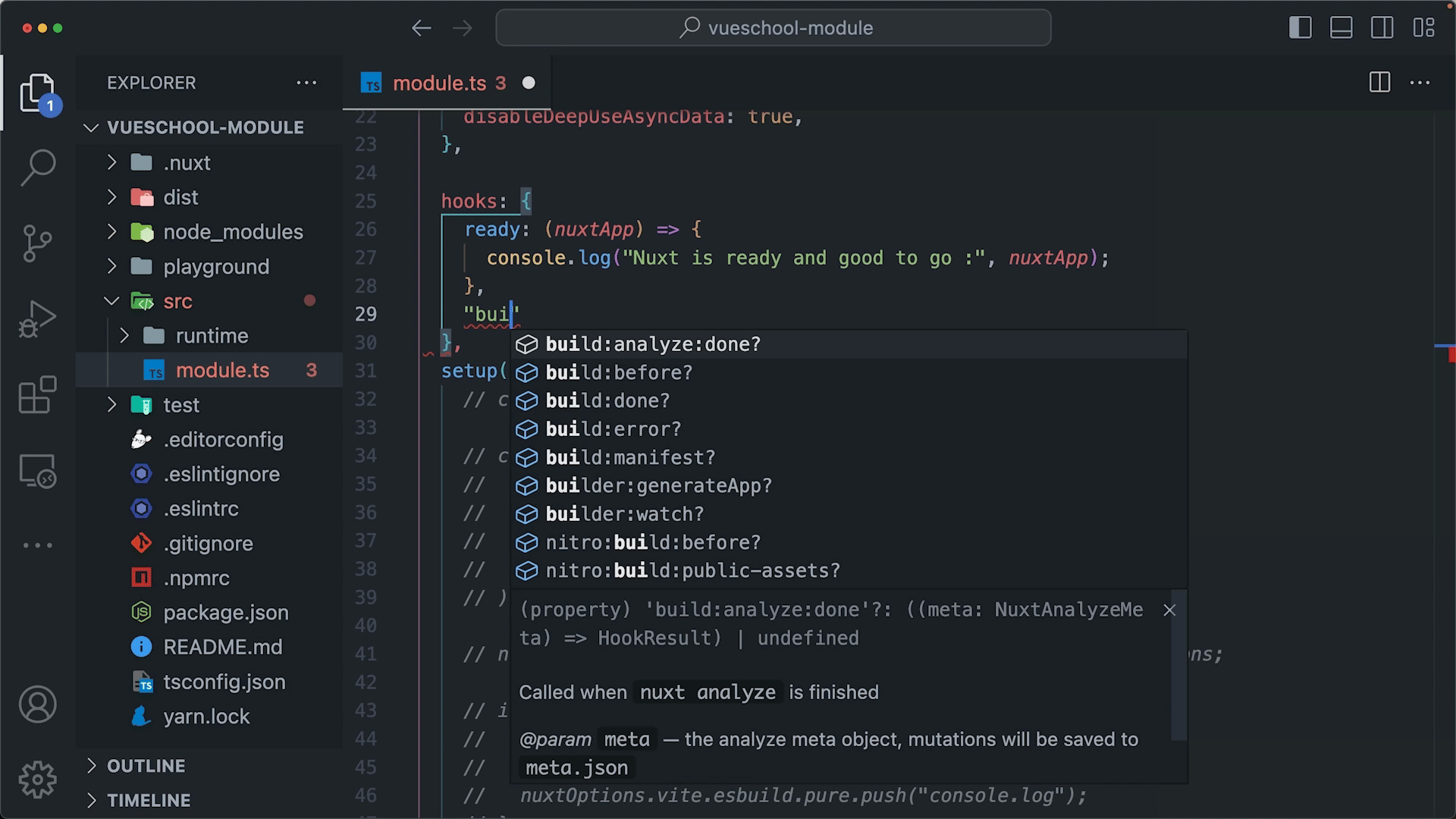Open the .editorconfig file
The image size is (1456, 819).
coord(209,440)
